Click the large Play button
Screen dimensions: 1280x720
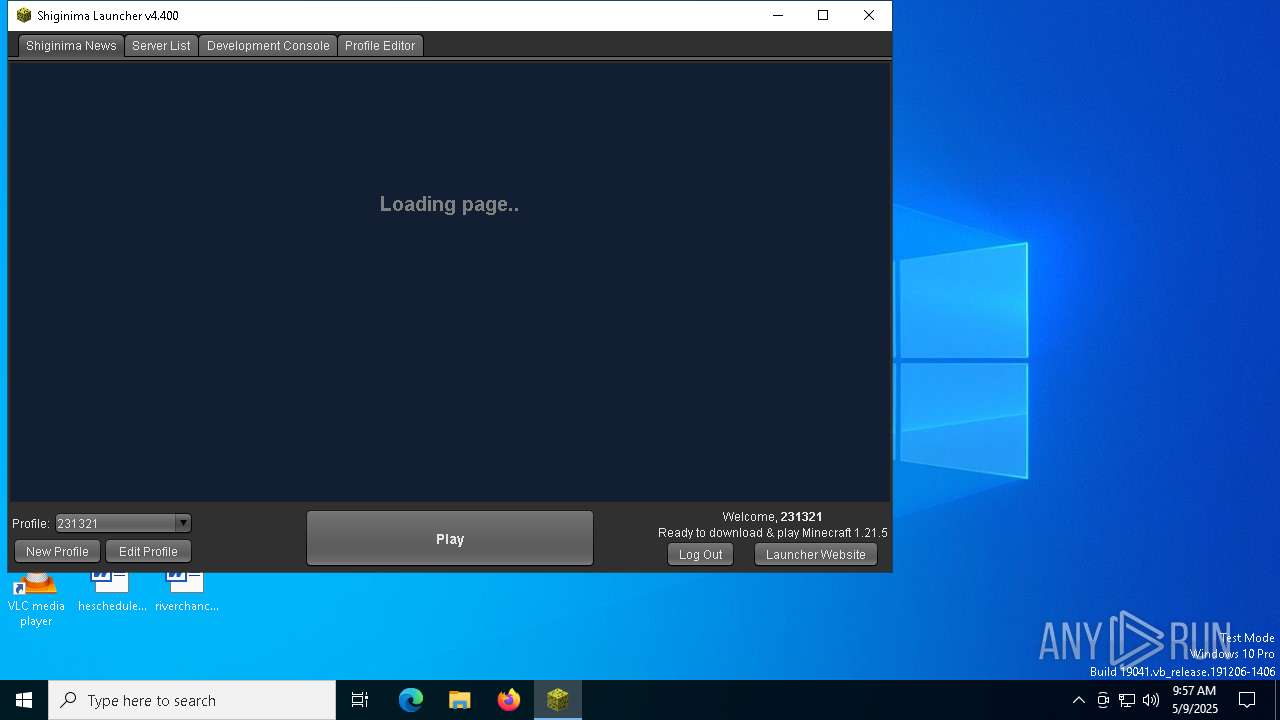point(450,538)
